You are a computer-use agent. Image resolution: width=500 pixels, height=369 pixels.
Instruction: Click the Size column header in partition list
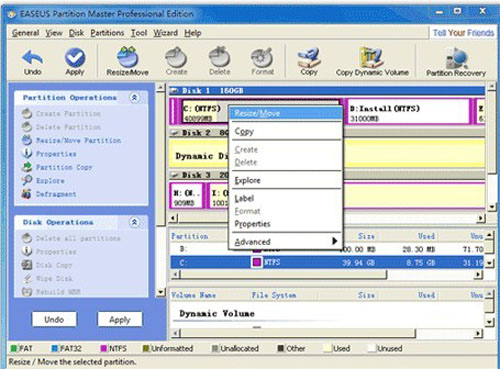point(367,236)
